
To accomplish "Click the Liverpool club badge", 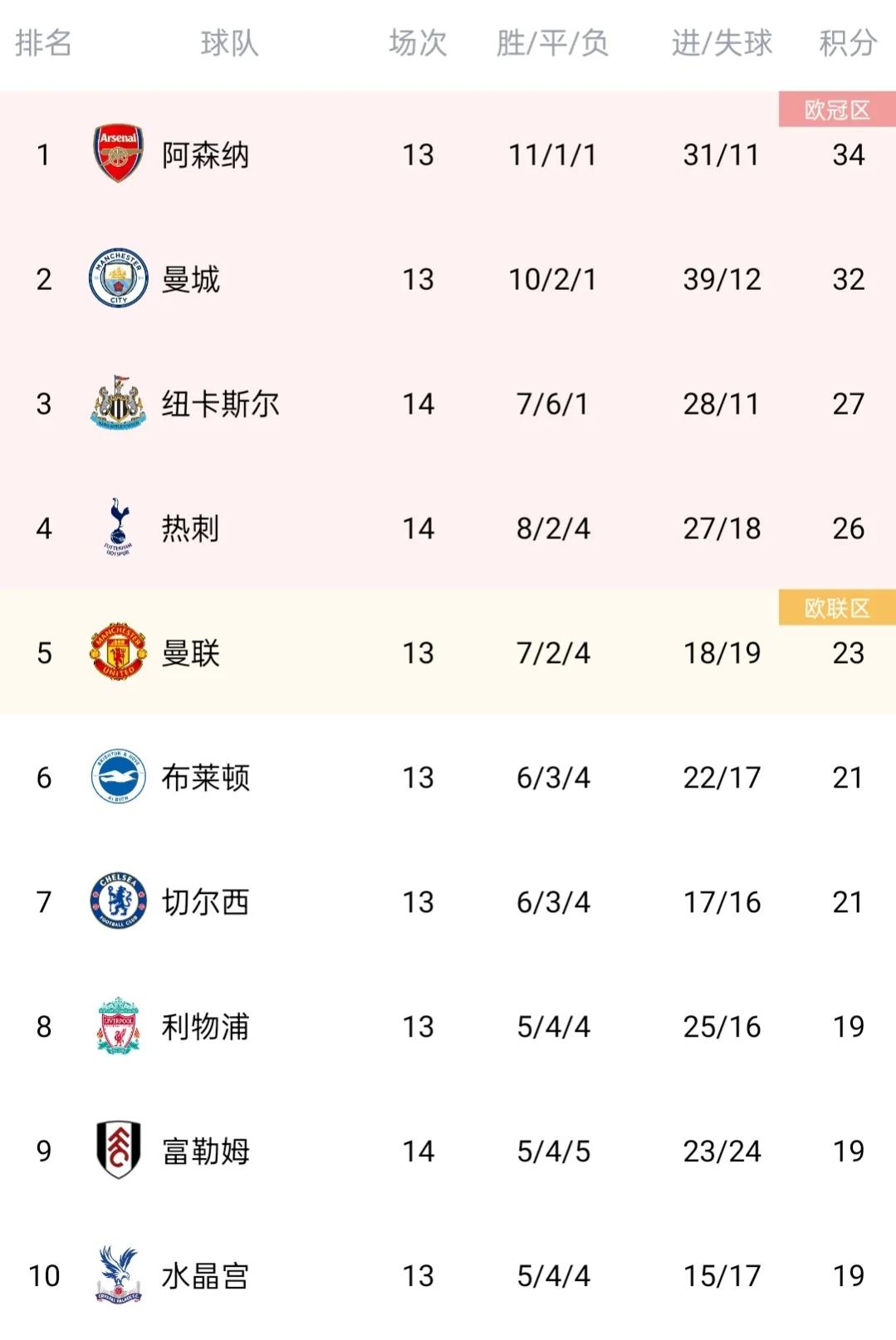I will tap(118, 1026).
